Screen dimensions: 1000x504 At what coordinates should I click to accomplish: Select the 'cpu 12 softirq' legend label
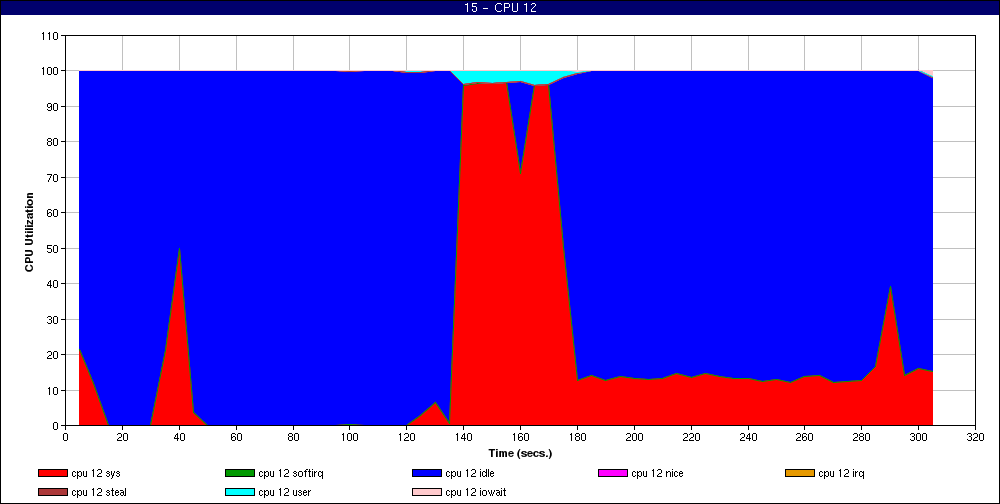pyautogui.click(x=291, y=473)
